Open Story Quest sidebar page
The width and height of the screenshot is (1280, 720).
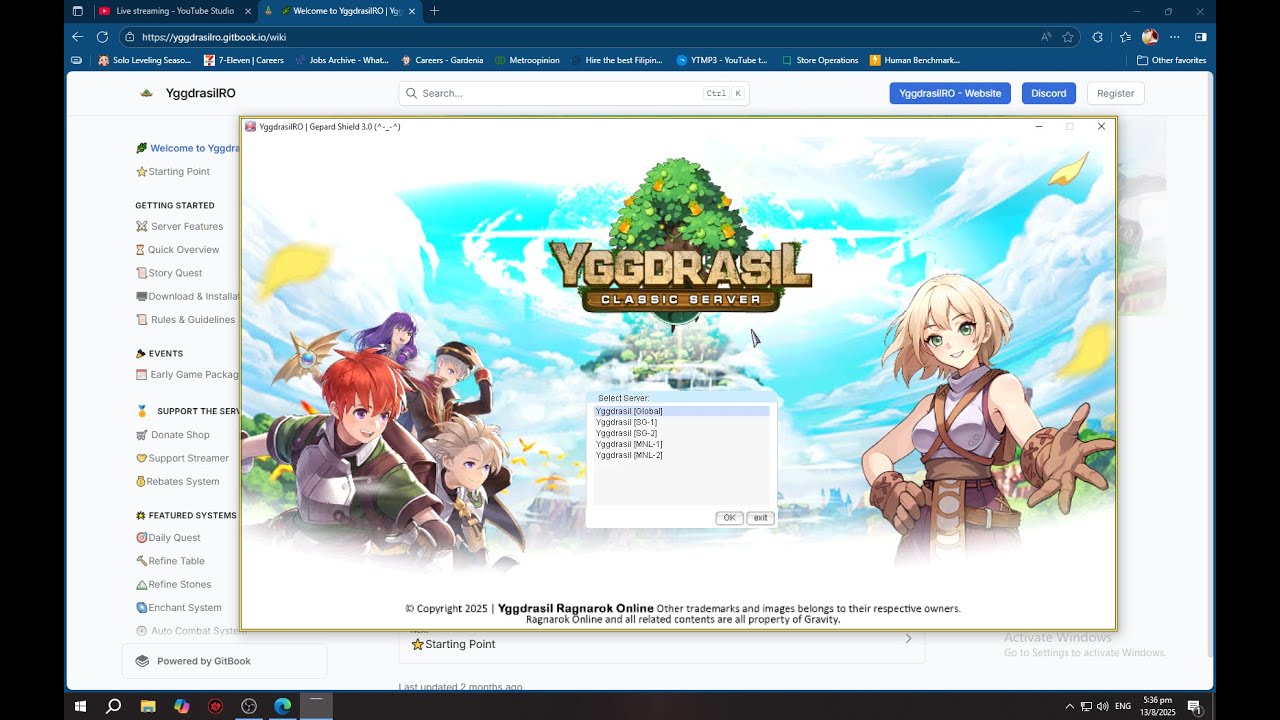(169, 272)
